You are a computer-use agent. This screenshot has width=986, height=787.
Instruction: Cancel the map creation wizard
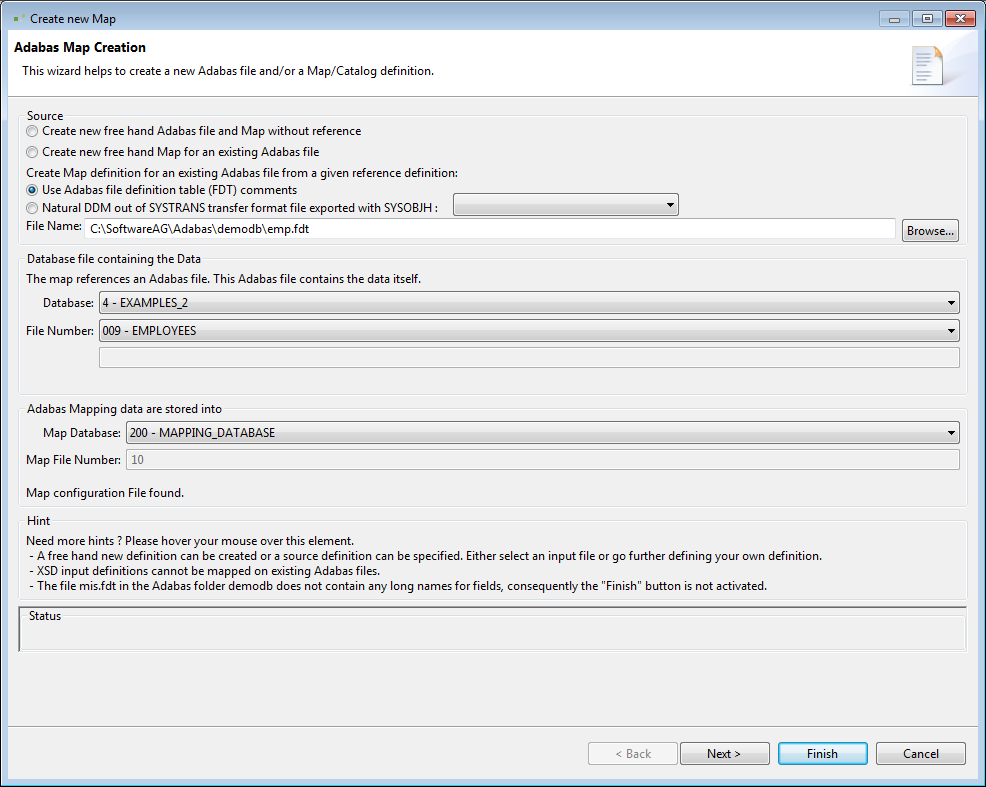pos(920,754)
